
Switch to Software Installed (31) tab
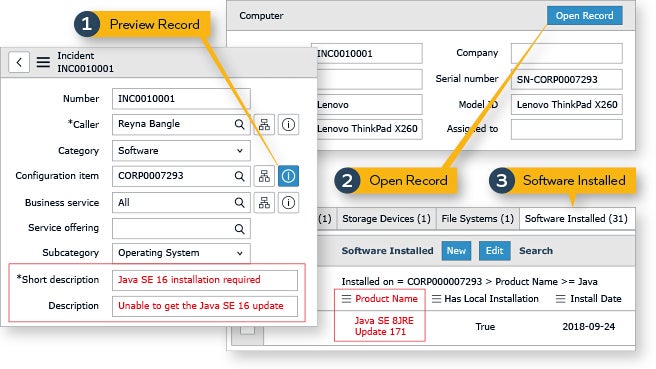tap(576, 218)
